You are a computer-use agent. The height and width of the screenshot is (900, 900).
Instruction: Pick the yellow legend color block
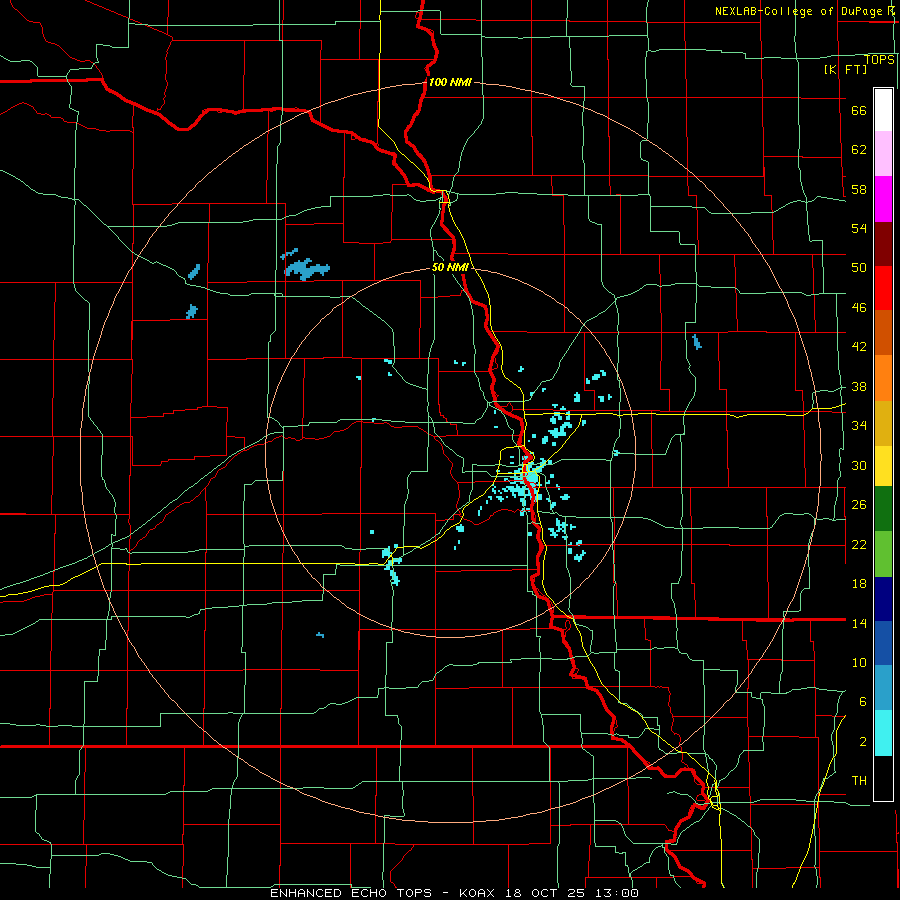tap(883, 466)
